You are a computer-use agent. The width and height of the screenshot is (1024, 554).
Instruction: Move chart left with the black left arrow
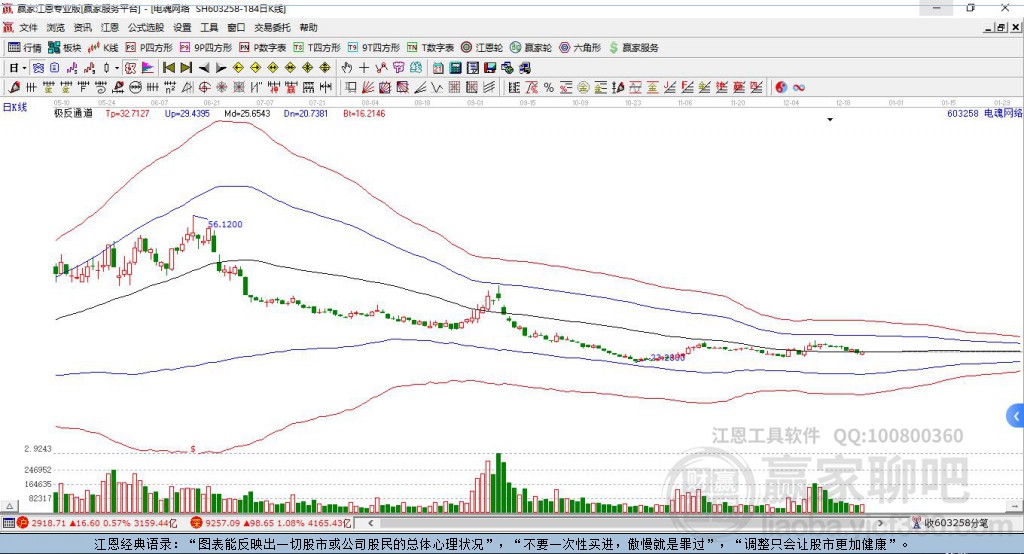204,68
